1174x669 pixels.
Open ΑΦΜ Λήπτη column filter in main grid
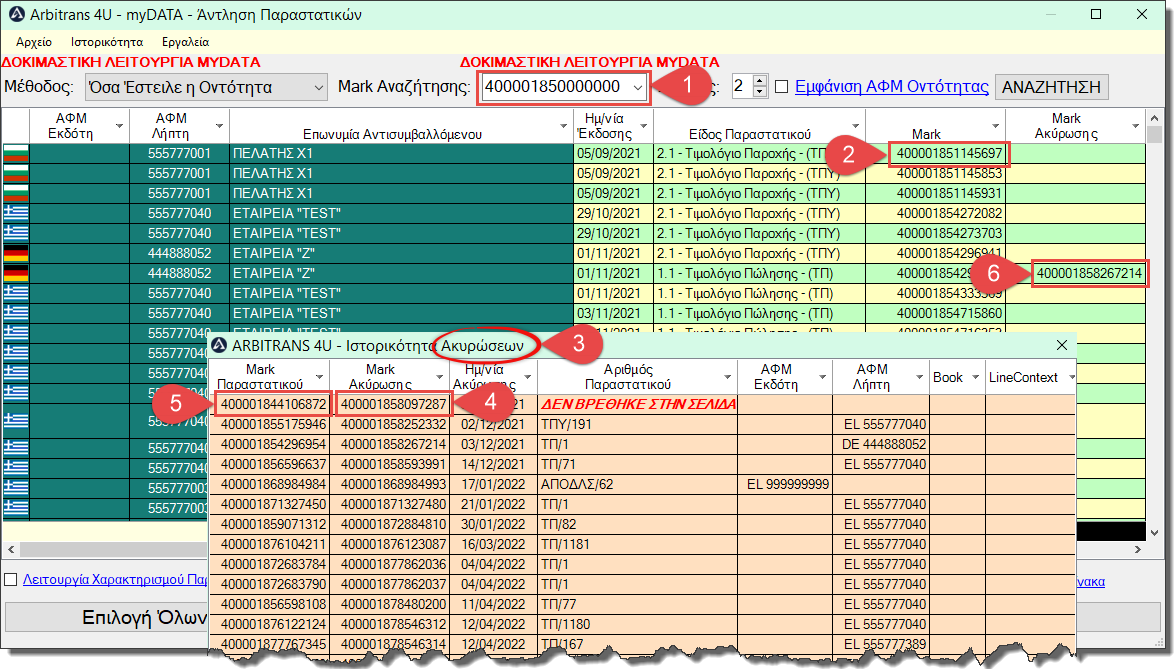(x=219, y=126)
